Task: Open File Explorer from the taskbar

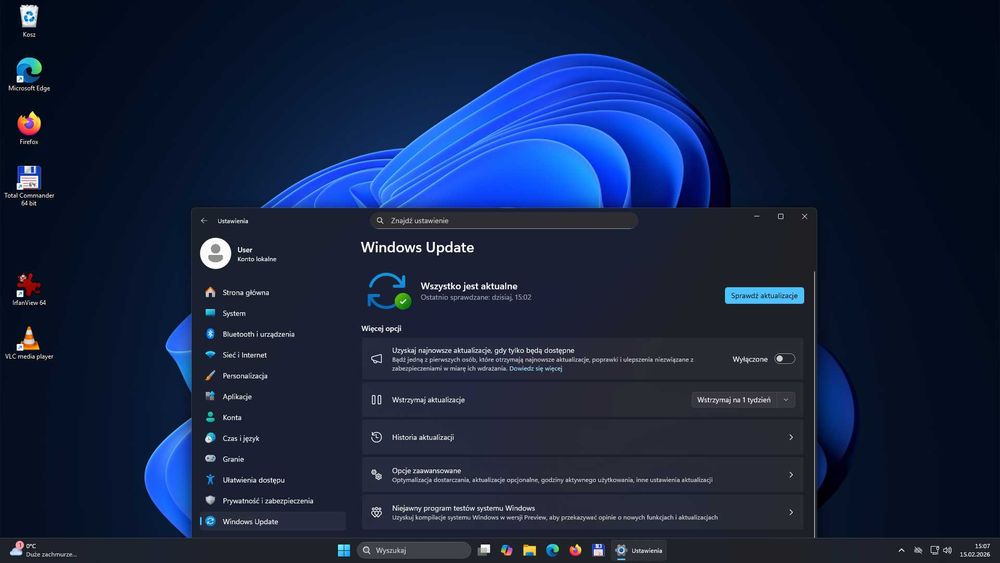Action: coord(529,550)
